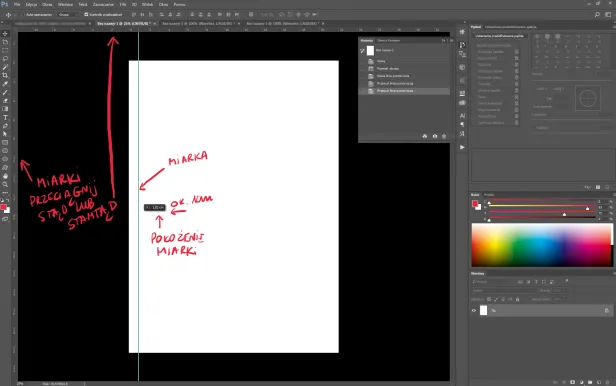Create new document from current state
The width and height of the screenshot is (616, 386).
pos(425,136)
